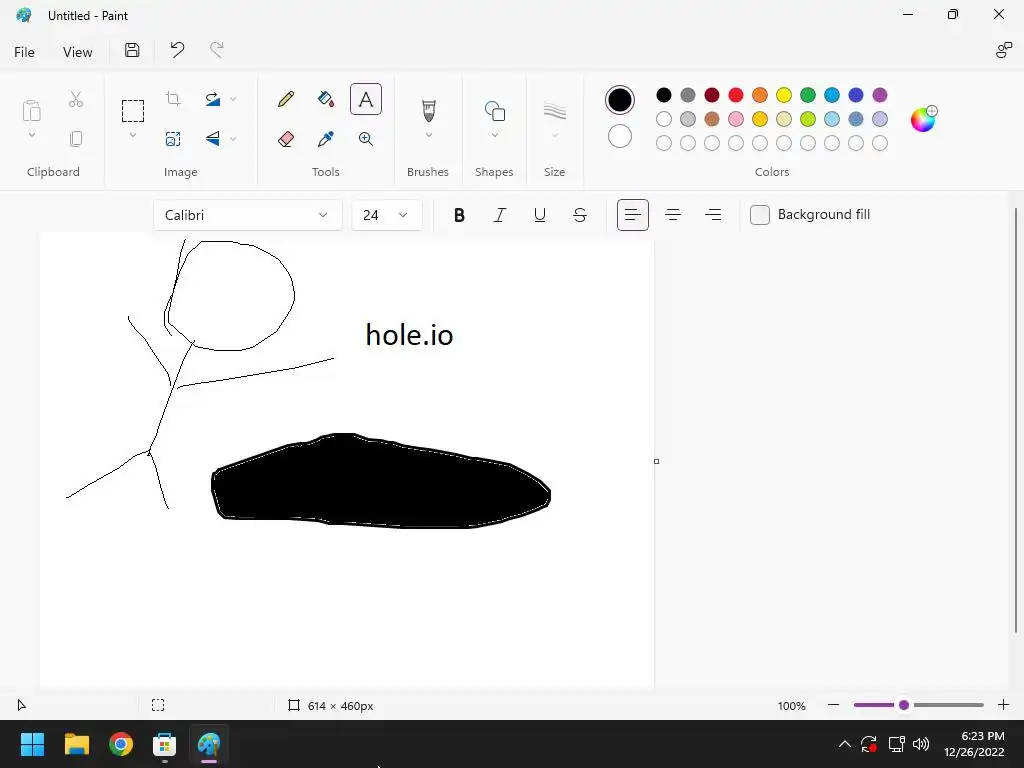Click the Crop image icon

click(173, 99)
